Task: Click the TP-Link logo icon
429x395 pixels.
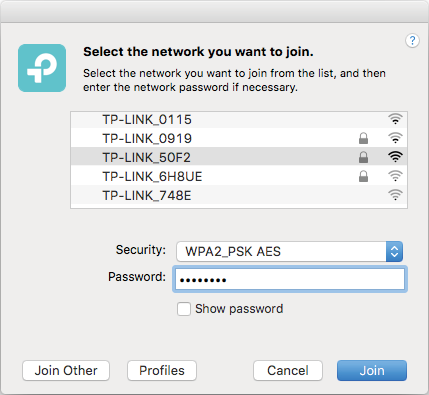Action: [42, 68]
